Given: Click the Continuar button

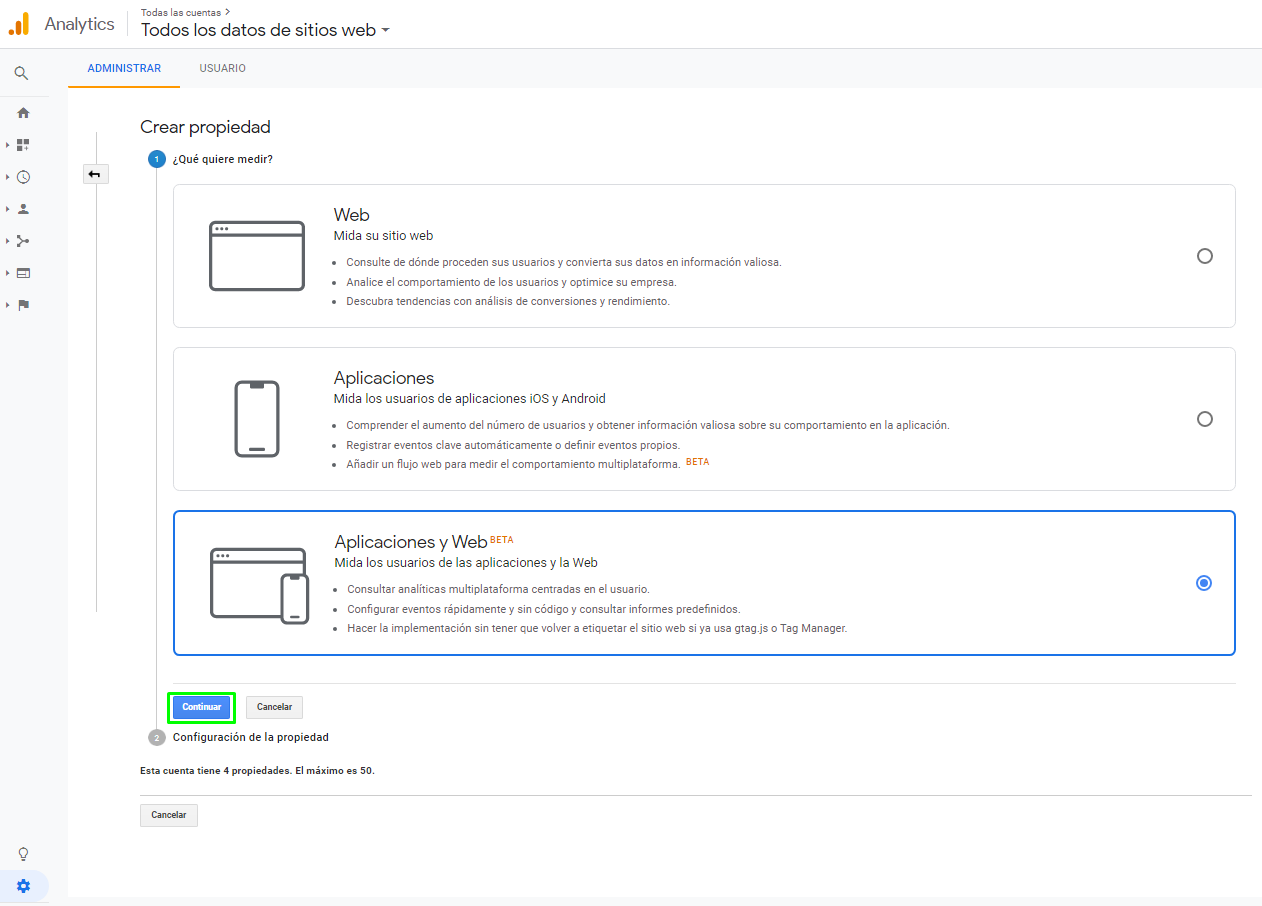Looking at the screenshot, I should [x=200, y=707].
